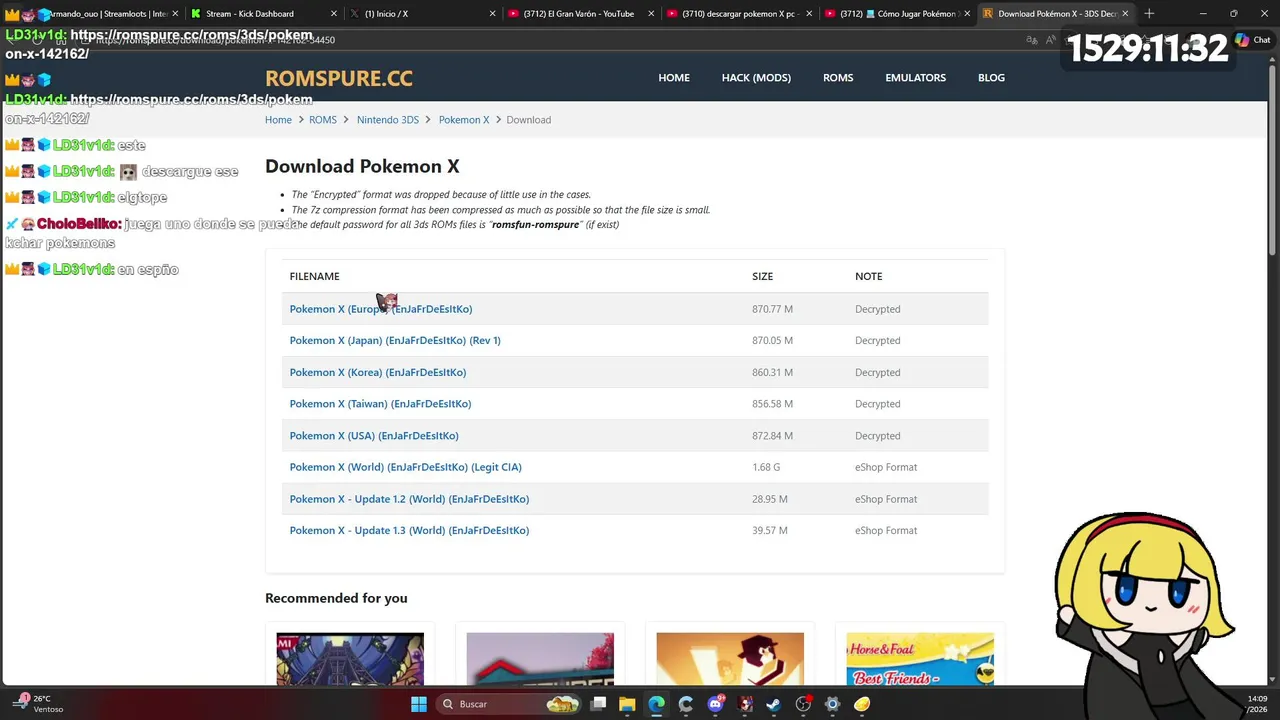
Task: Click the SIZE column header
Action: click(762, 276)
